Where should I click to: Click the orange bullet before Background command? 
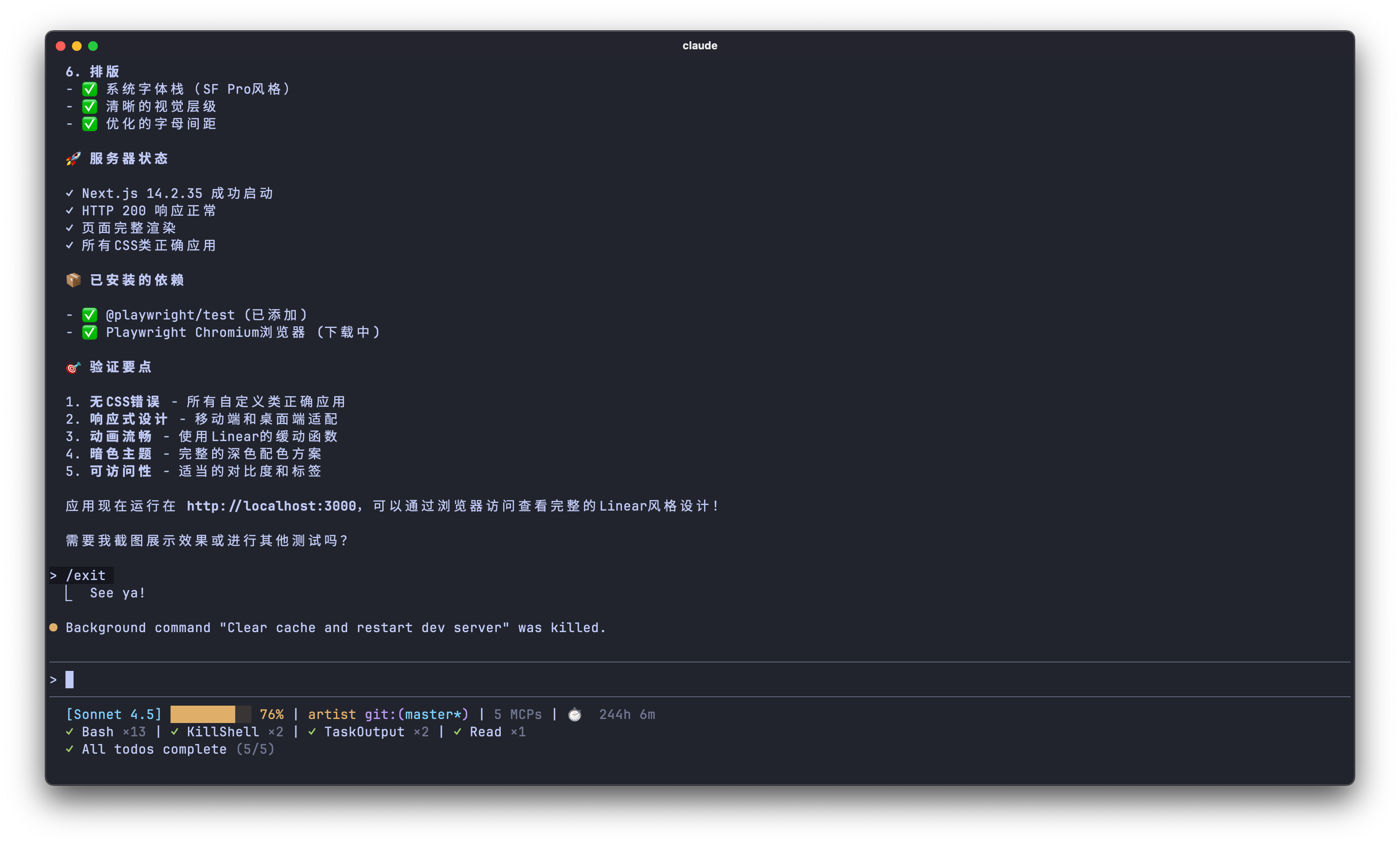coord(53,628)
